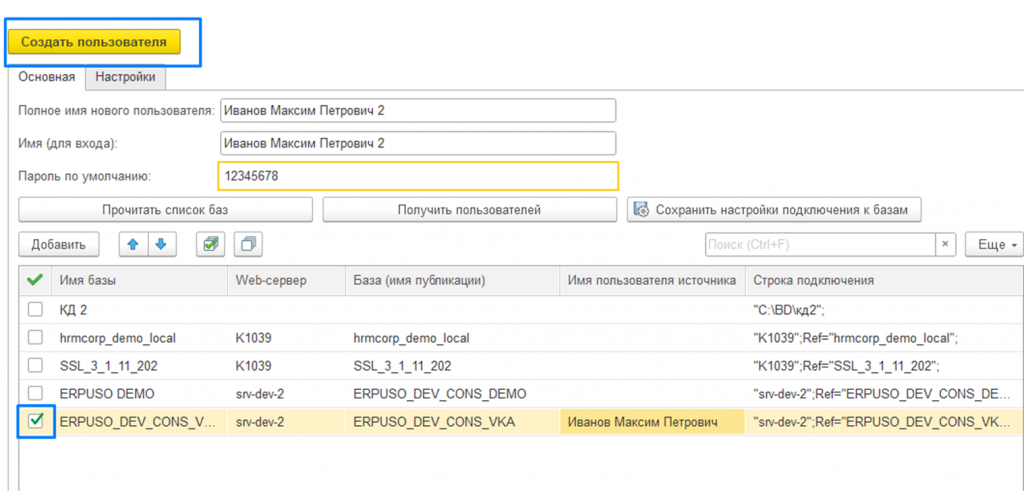1024x491 pixels.
Task: Untick checkbox for ERPUSO_DEV_CONS_VKA row
Action: 35,422
